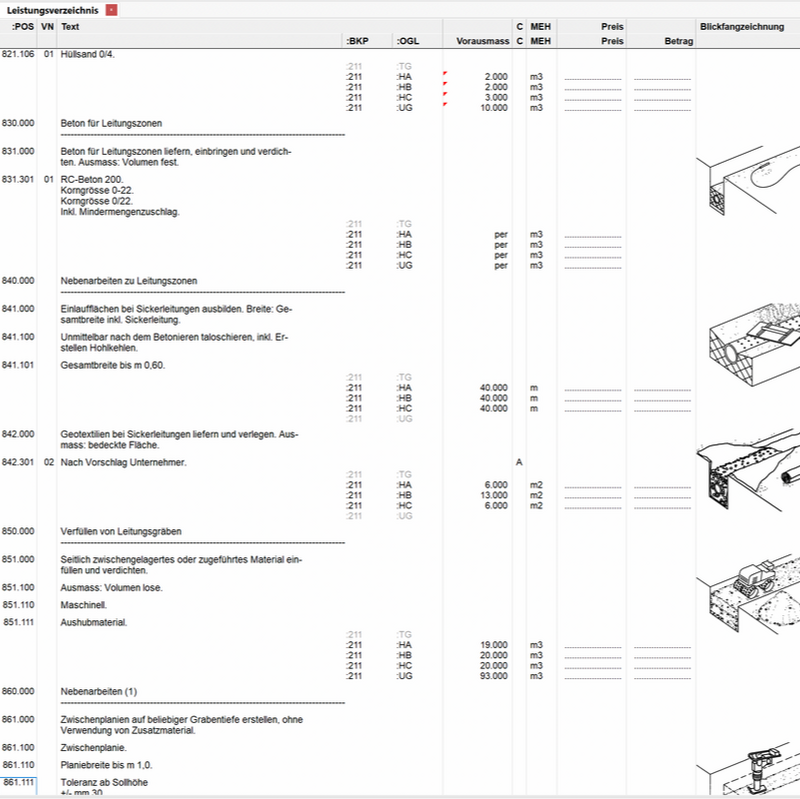Click the Vorausmass value 93.000 cell
The width and height of the screenshot is (800, 799).
(x=493, y=676)
